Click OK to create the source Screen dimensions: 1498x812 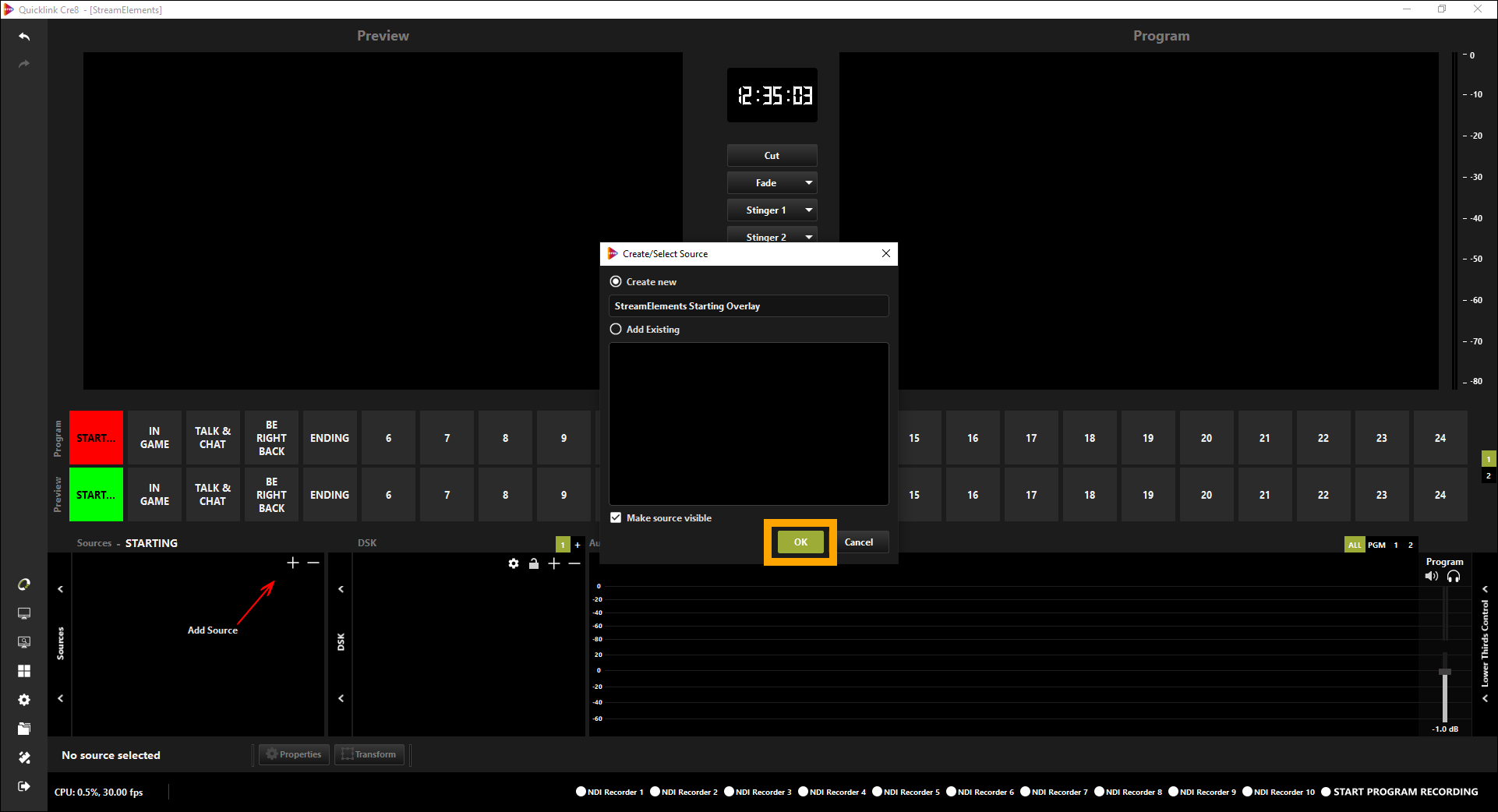click(x=800, y=542)
